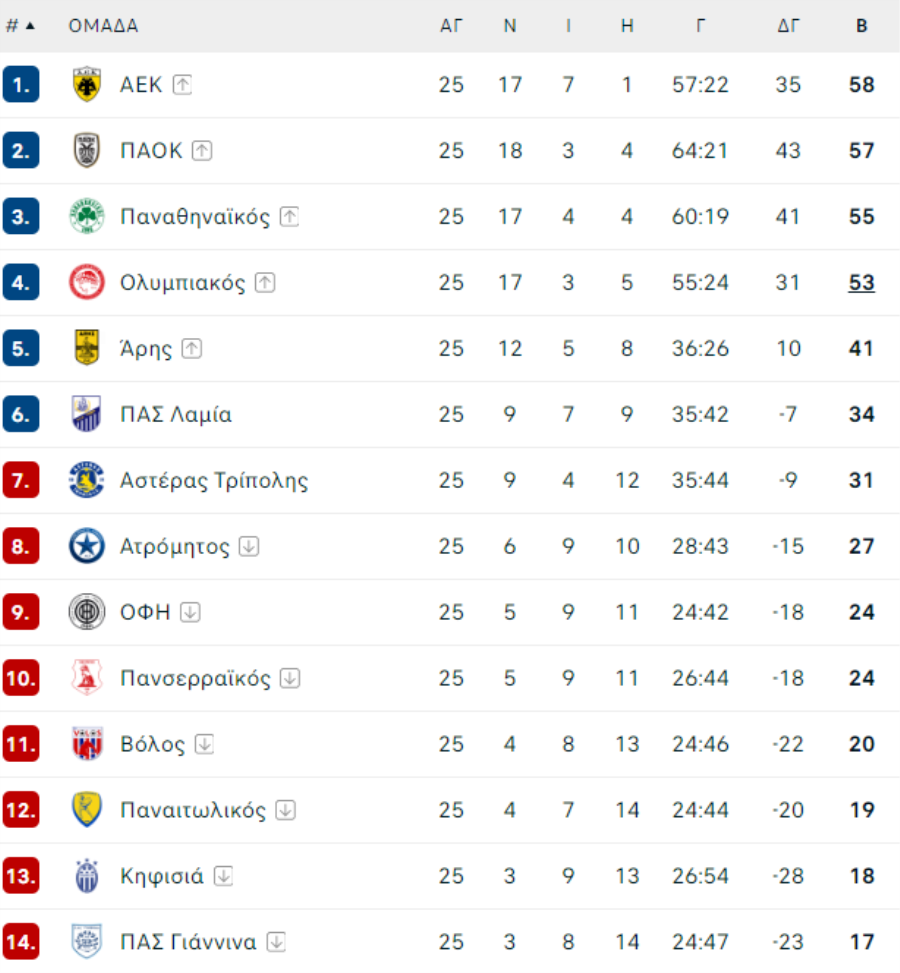Sort standings by points column Β
Viewport: 900px width, 973px height.
[x=861, y=26]
